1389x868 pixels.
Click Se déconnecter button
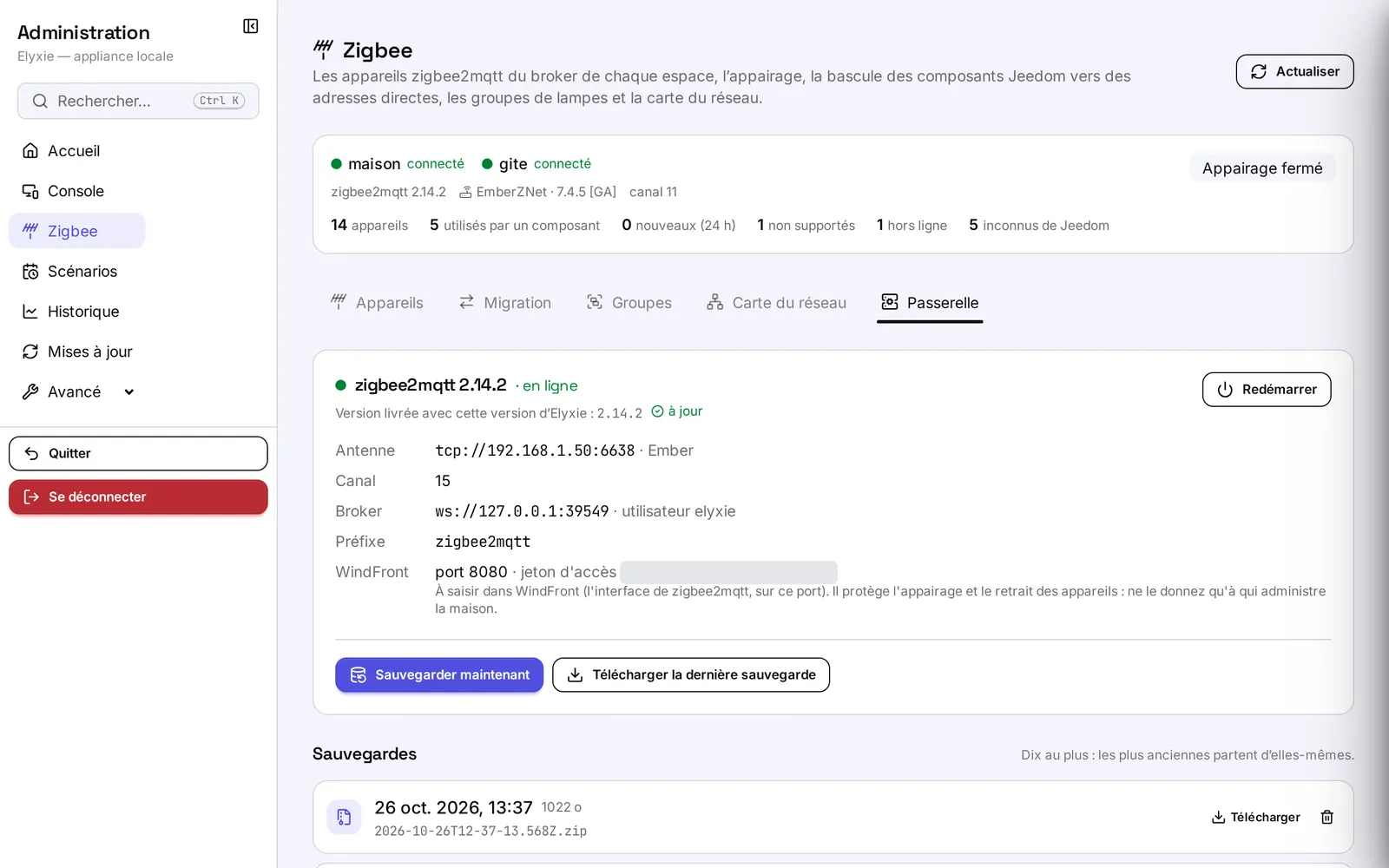click(138, 496)
